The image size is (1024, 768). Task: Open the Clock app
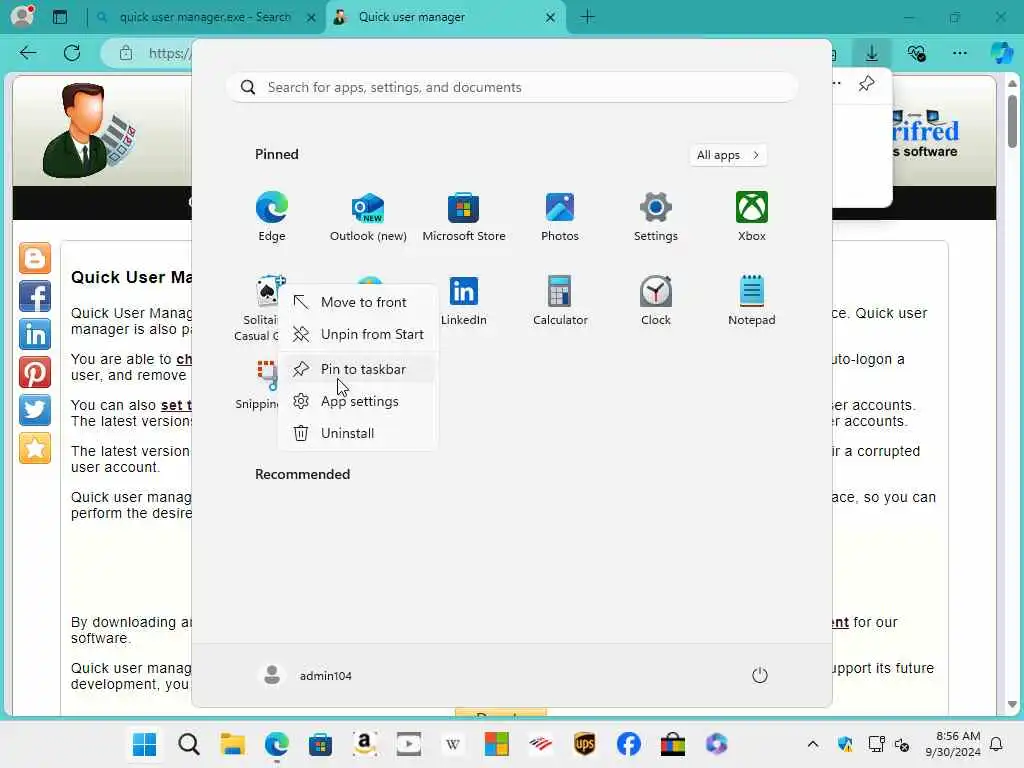click(656, 300)
